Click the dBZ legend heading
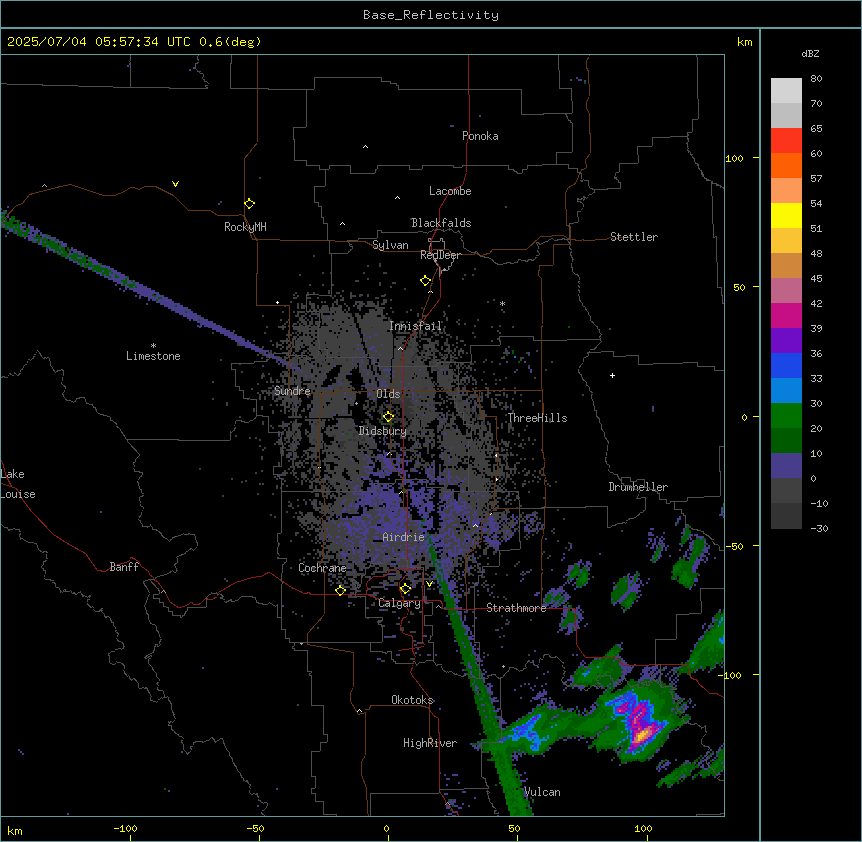This screenshot has height=842, width=862. (x=810, y=54)
